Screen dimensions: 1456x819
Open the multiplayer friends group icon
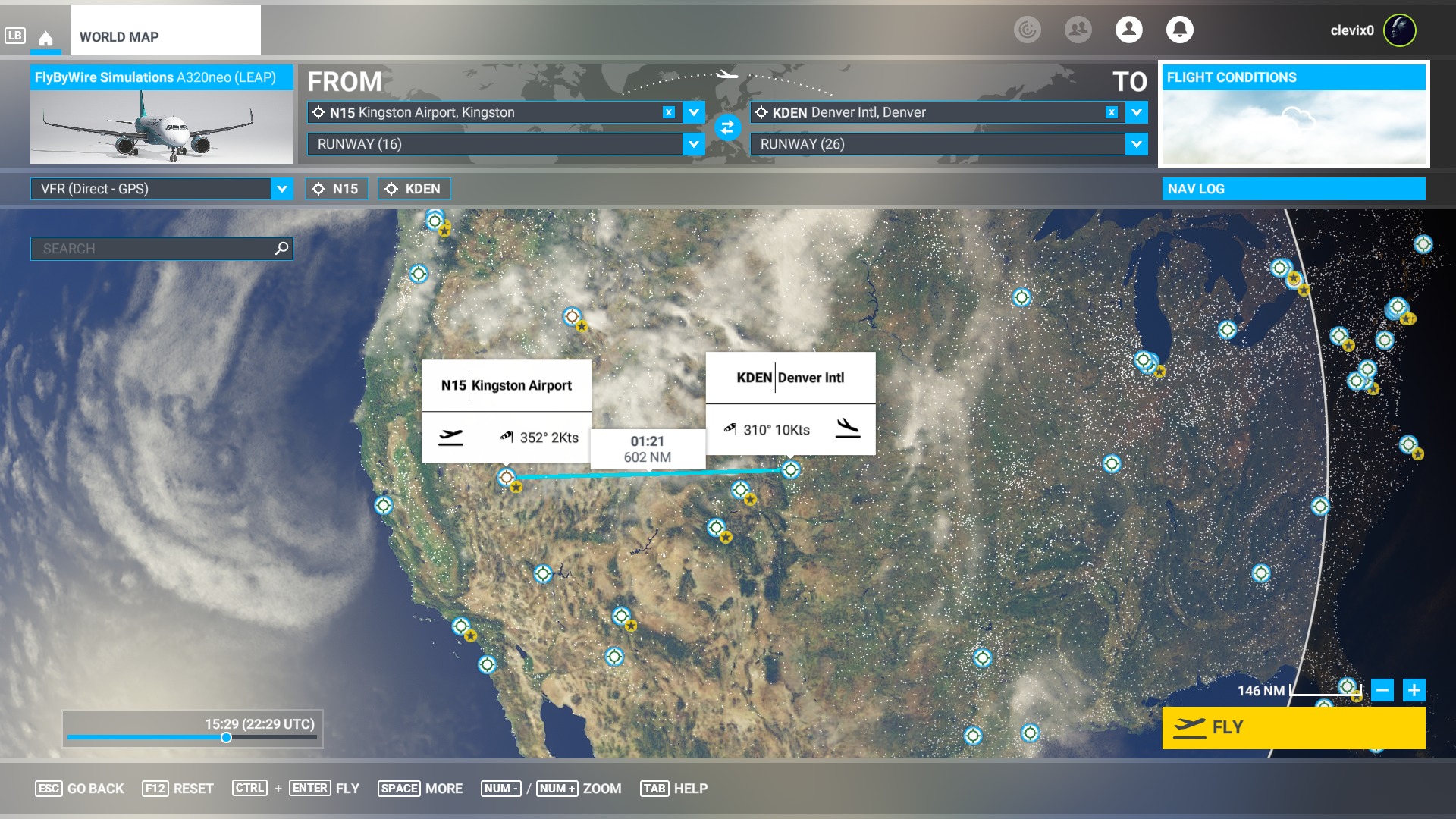pos(1078,30)
